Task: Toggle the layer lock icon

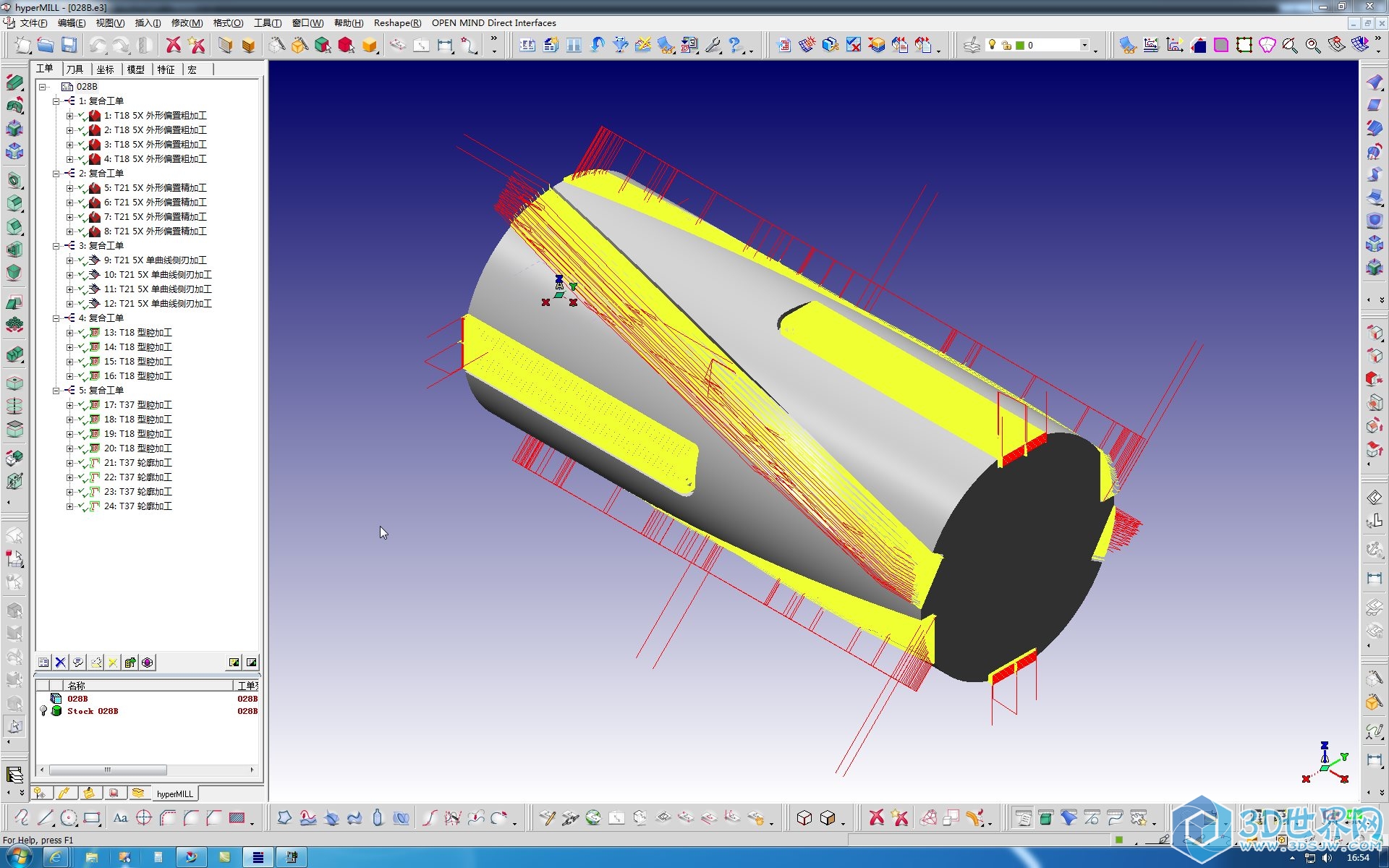Action: pyautogui.click(x=1006, y=46)
